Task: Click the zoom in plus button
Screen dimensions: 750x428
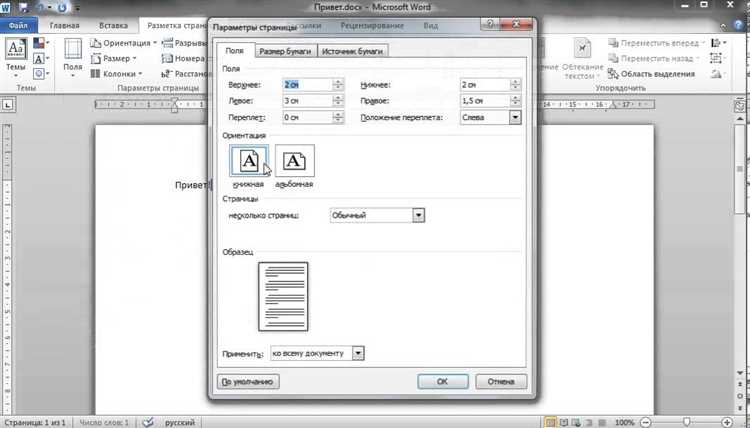Action: (727, 422)
